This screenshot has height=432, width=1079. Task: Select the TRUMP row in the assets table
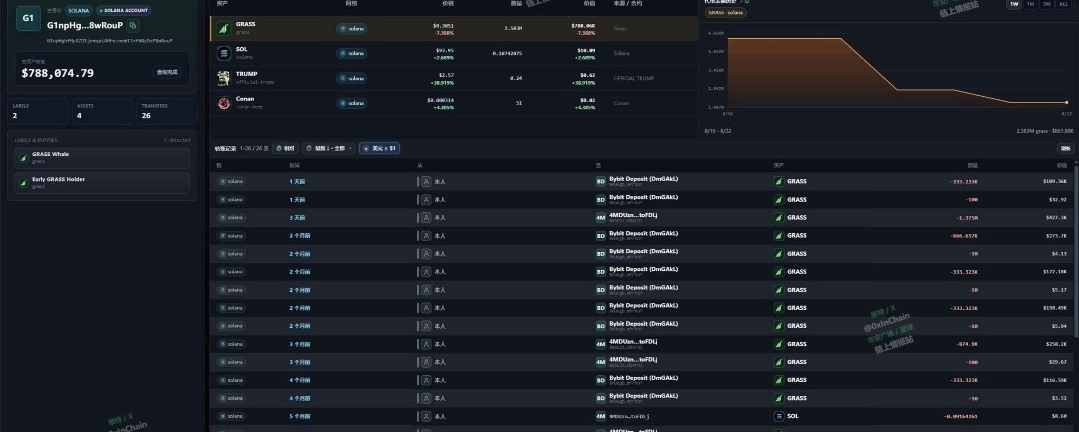pos(454,78)
